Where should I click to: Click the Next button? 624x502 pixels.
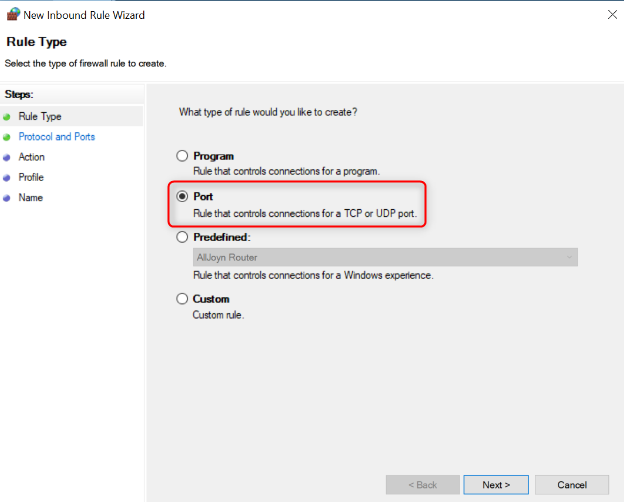coord(496,485)
